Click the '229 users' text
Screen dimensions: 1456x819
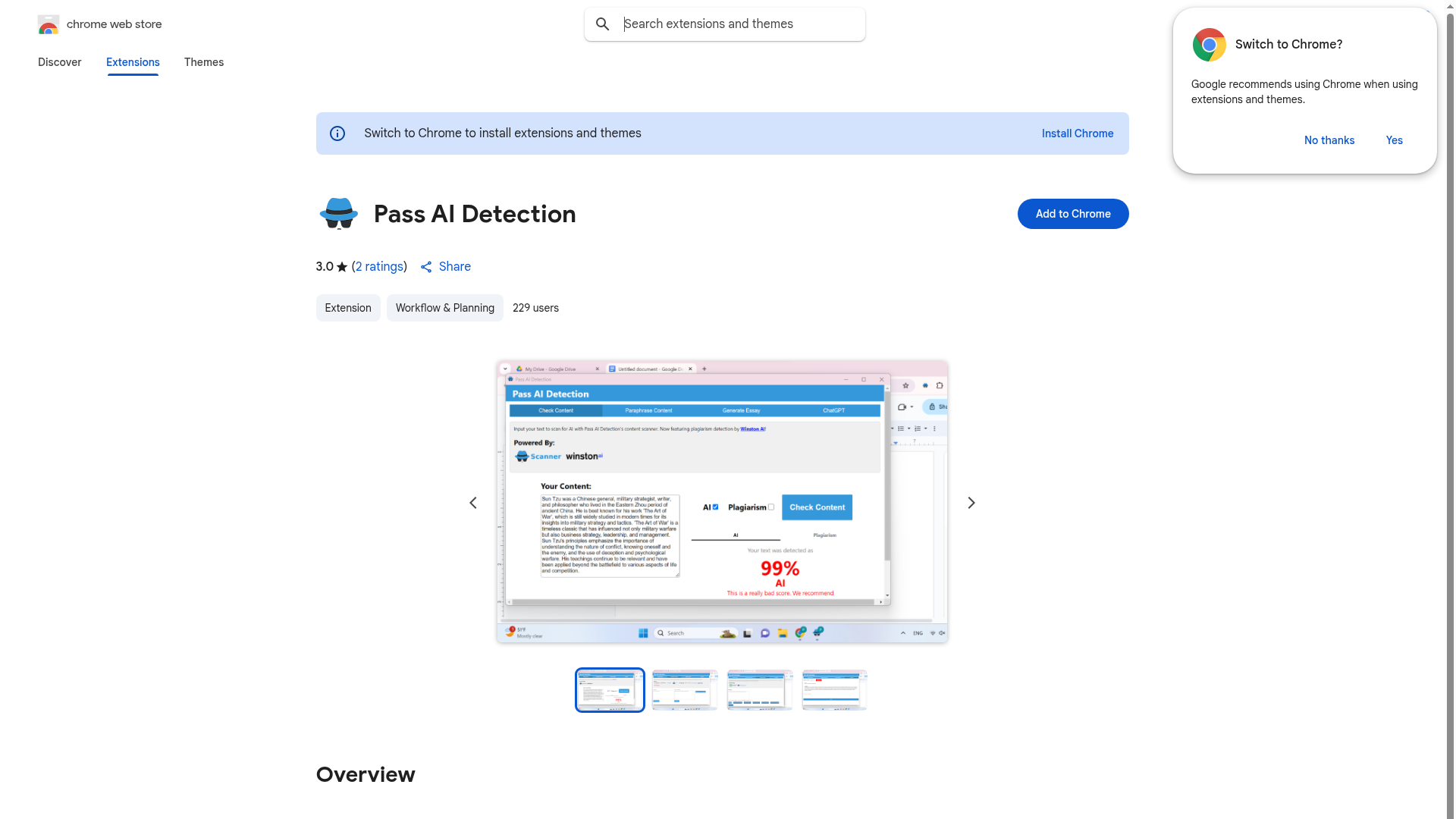[535, 308]
